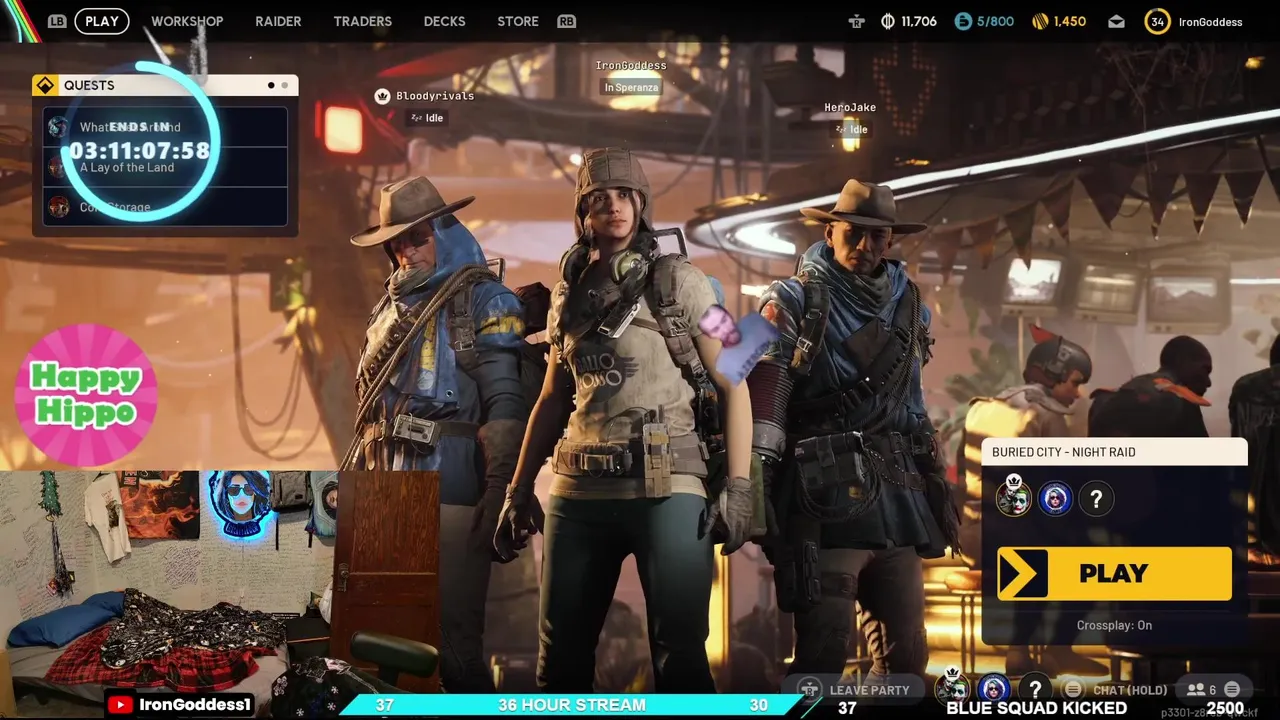This screenshot has height=720, width=1280.
Task: Click the Happy Hippo overlay badge
Action: coord(86,394)
